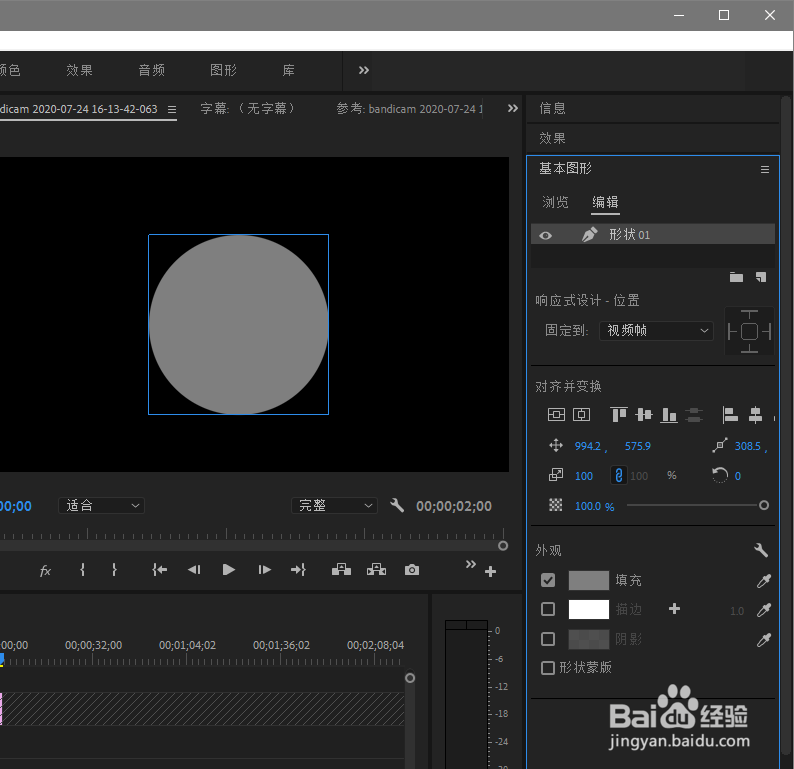Pick shadow color with eyedropper
794x769 pixels.
click(764, 640)
